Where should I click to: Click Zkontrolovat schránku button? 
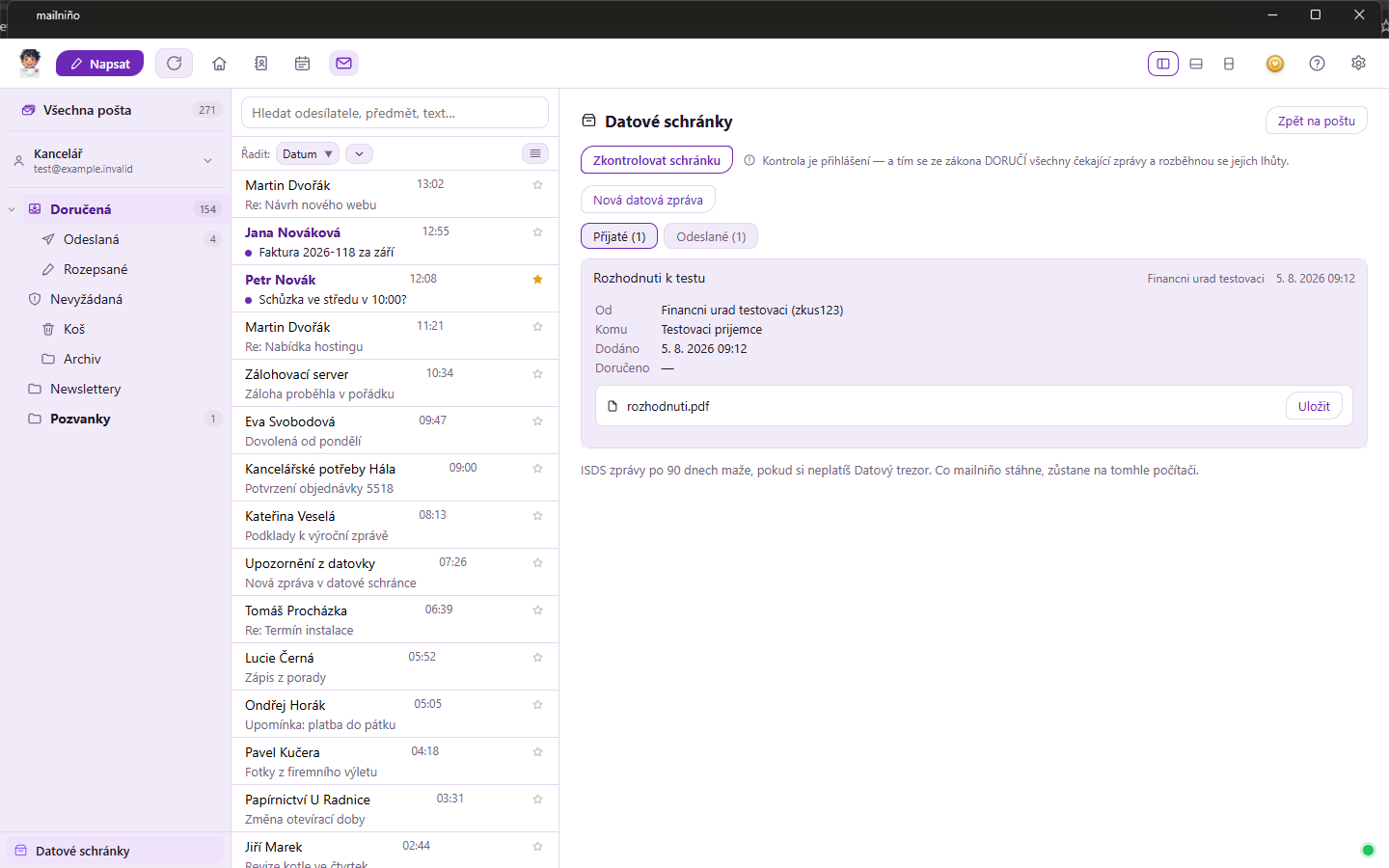click(x=657, y=160)
